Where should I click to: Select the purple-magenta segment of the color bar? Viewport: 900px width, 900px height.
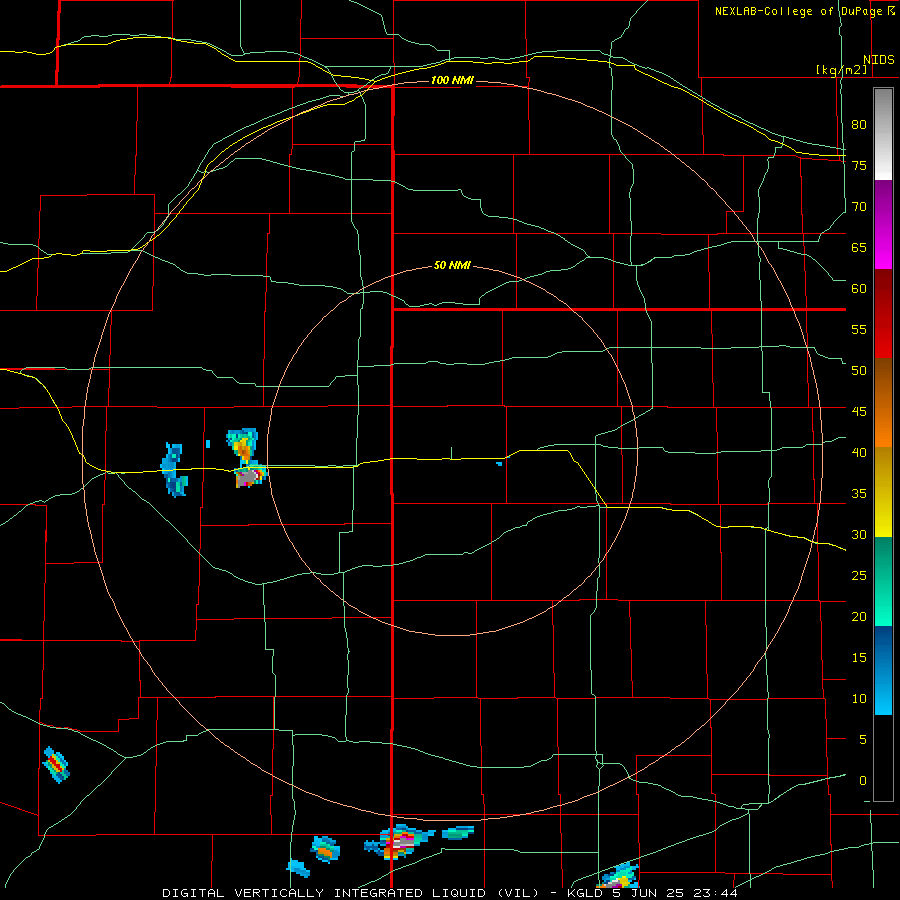pyautogui.click(x=883, y=224)
